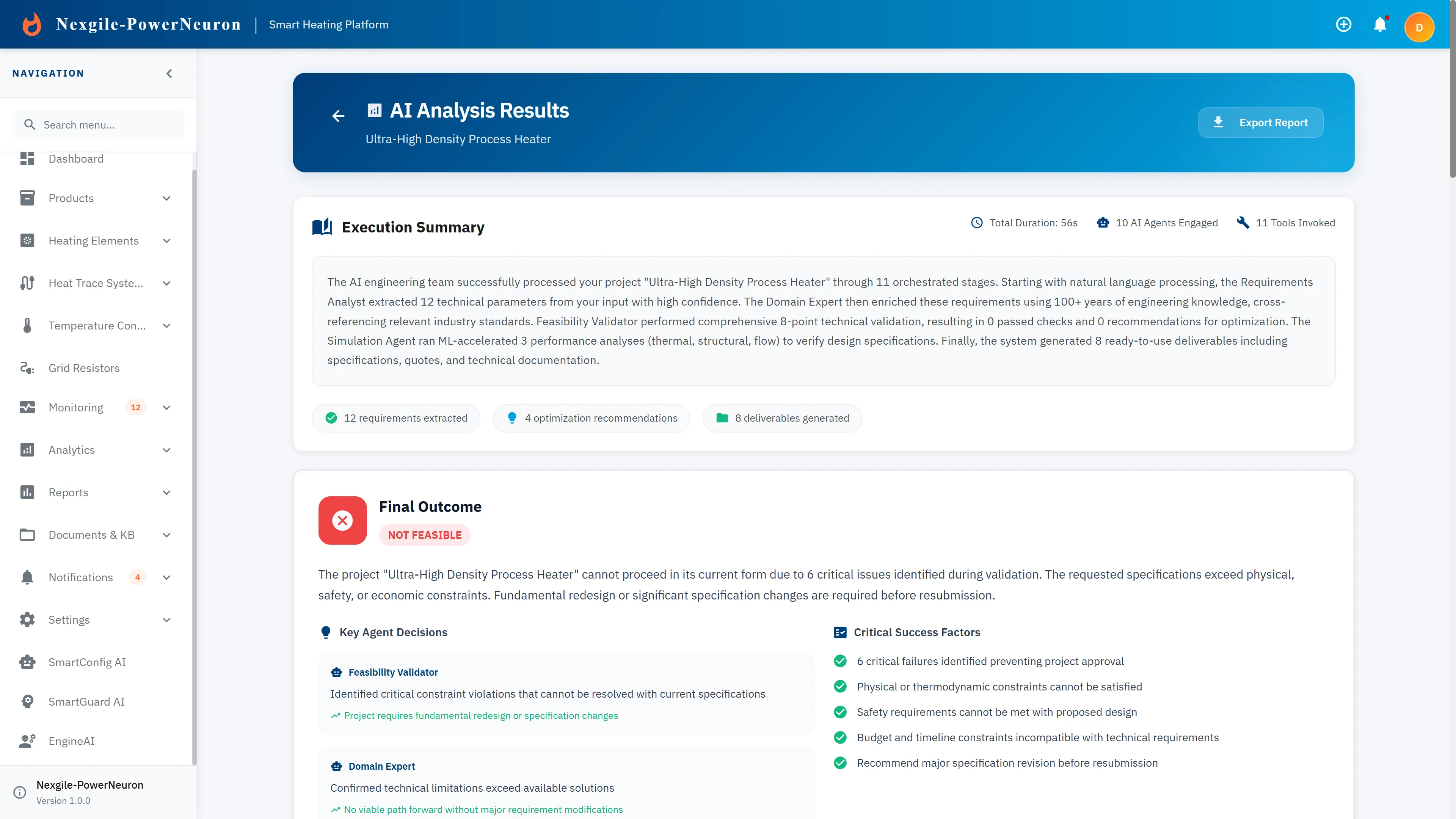Open the Monitoring menu item
The image size is (1456, 819).
[75, 407]
